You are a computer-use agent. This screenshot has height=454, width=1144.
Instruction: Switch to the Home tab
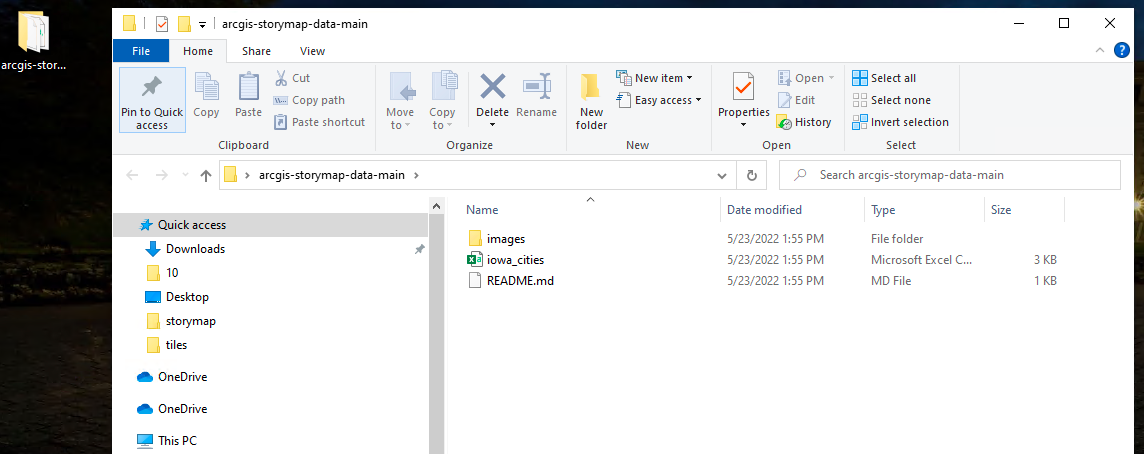click(x=198, y=51)
